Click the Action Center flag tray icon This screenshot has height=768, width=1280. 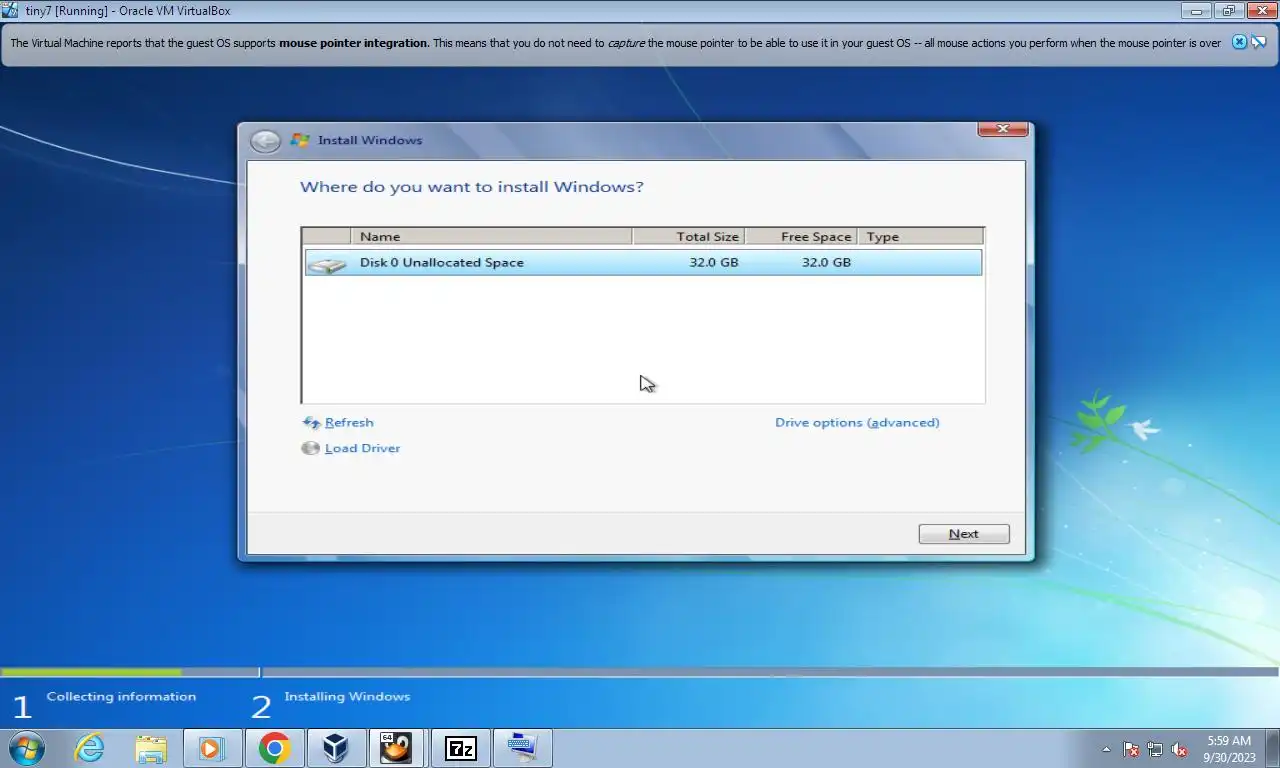coord(1131,749)
